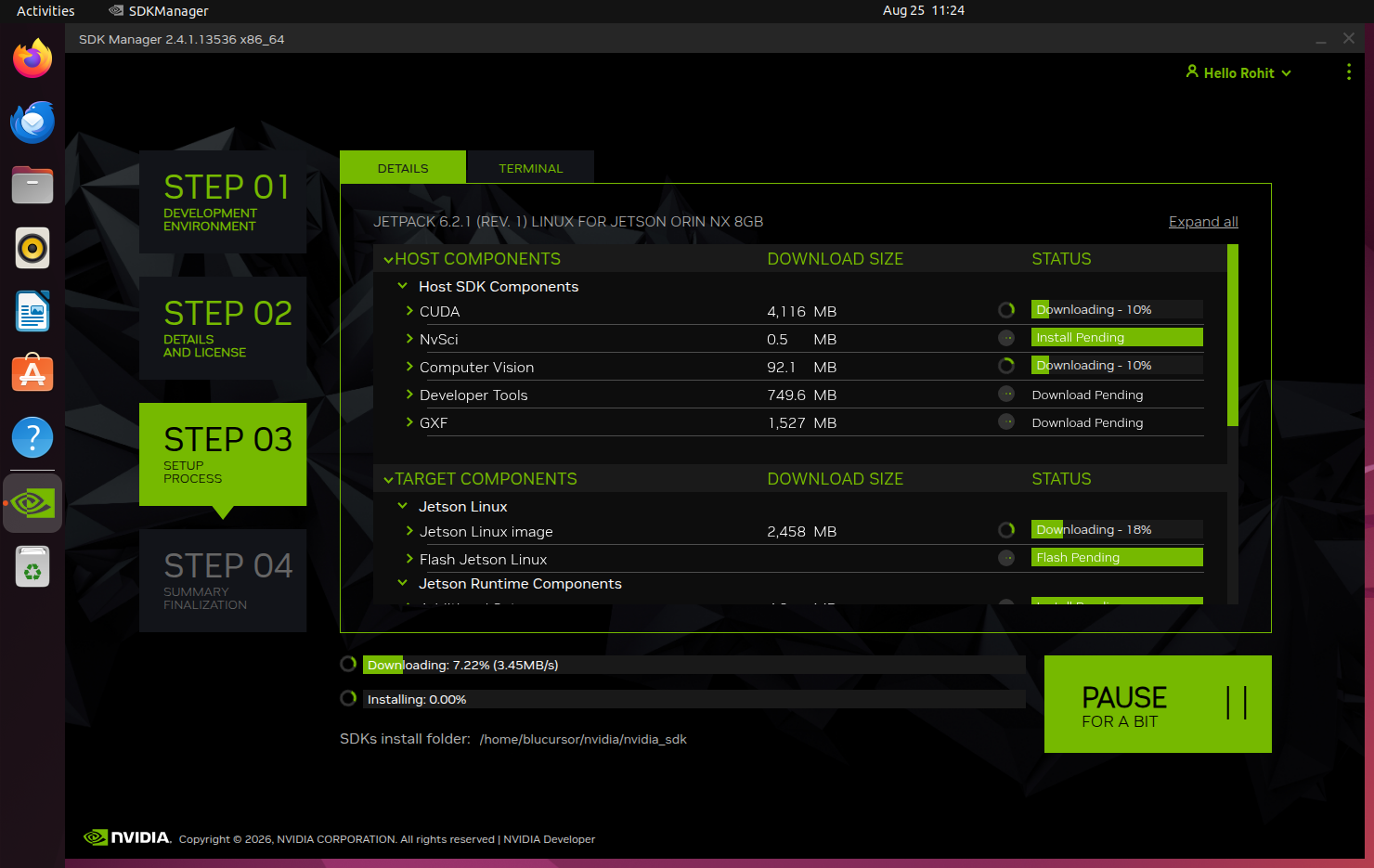The width and height of the screenshot is (1374, 868).
Task: Click the overall Downloading spinner icon
Action: (x=348, y=664)
